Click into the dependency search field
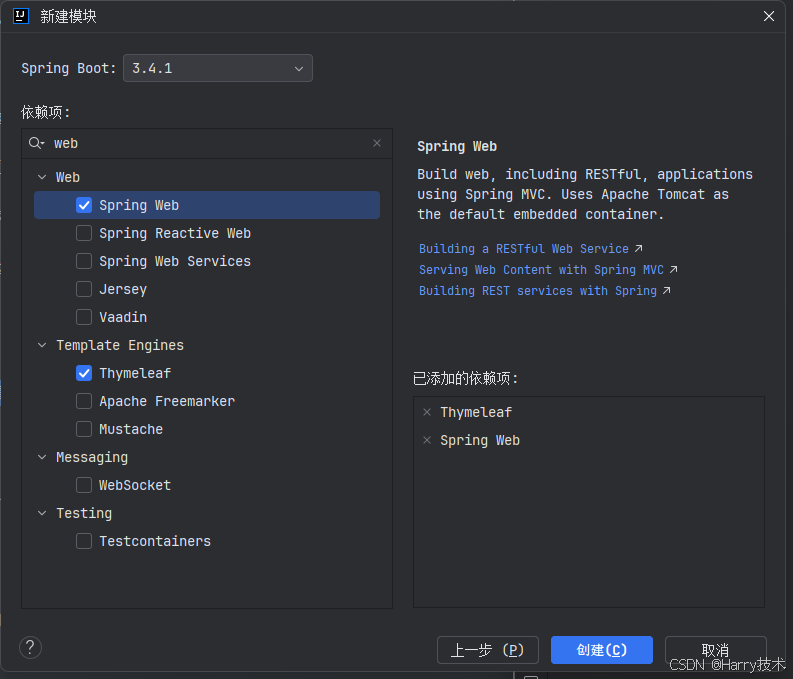The height and width of the screenshot is (679, 793). pos(207,143)
